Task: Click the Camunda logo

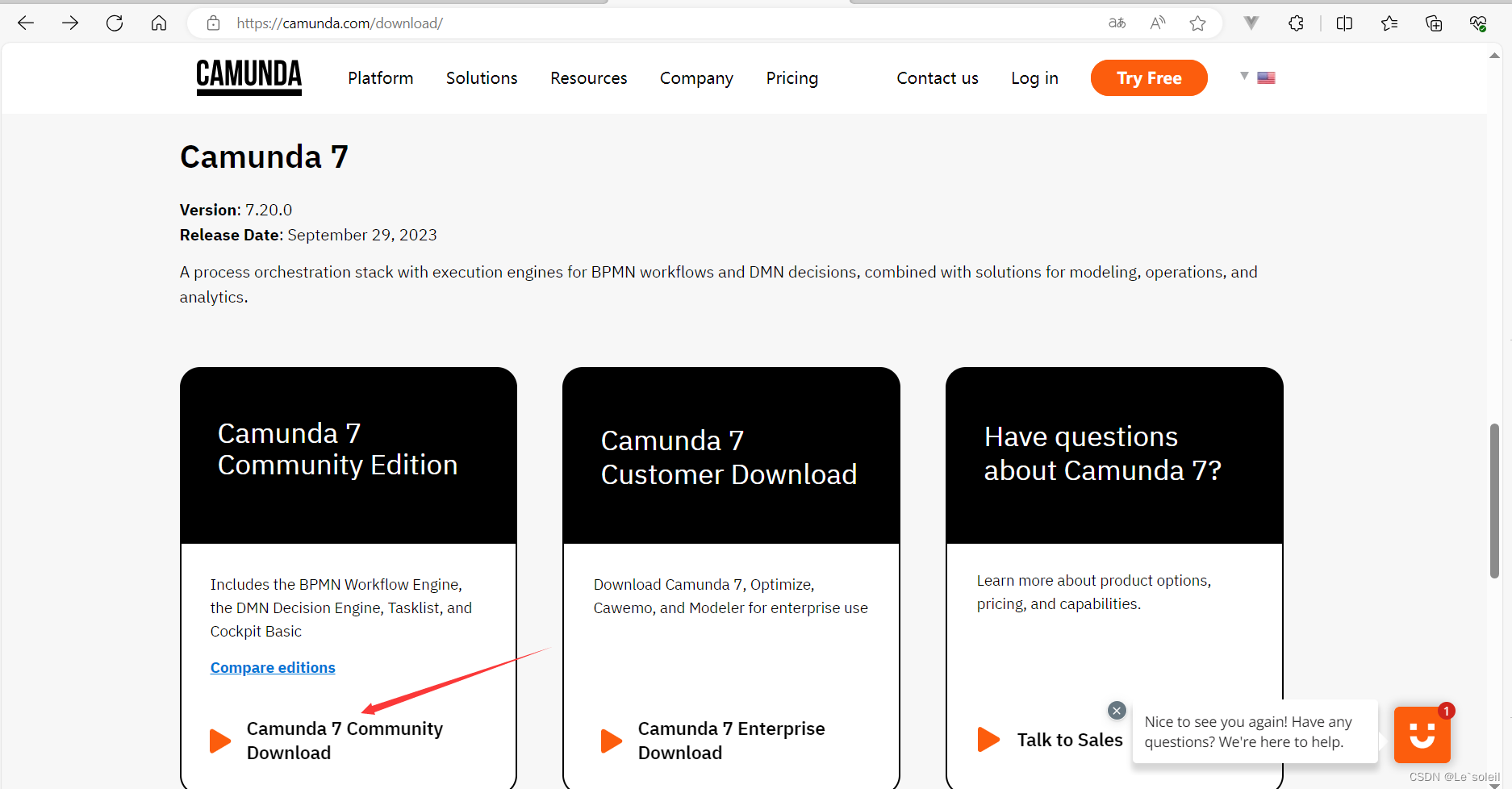Action: (x=249, y=77)
